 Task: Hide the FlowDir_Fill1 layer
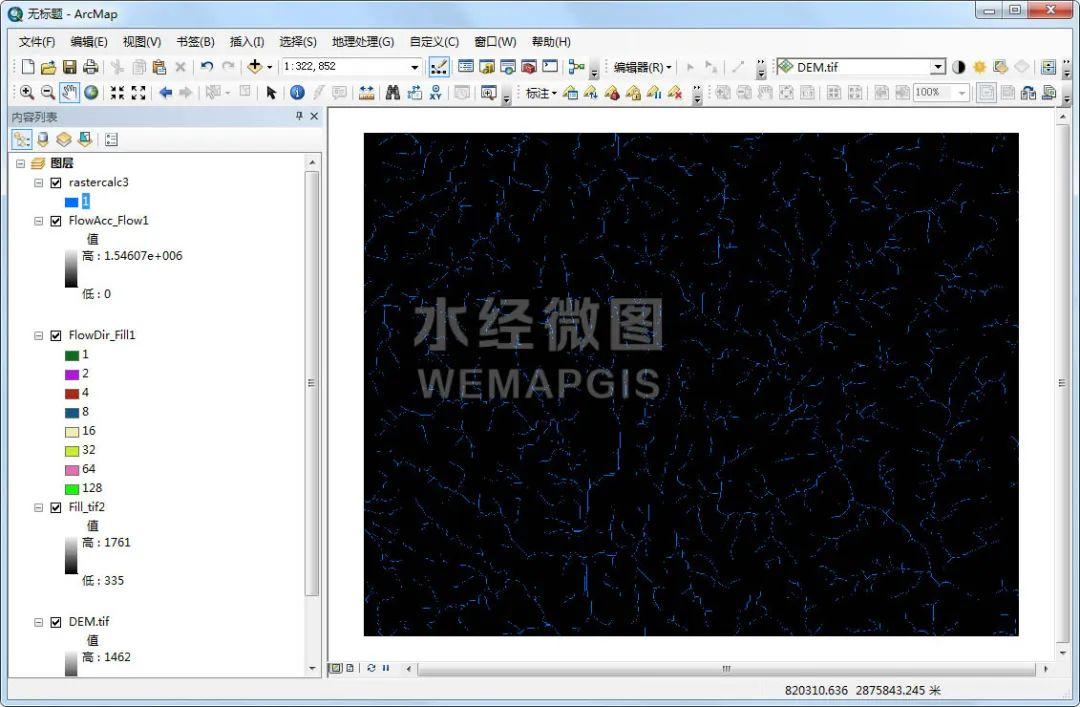pyautogui.click(x=56, y=336)
